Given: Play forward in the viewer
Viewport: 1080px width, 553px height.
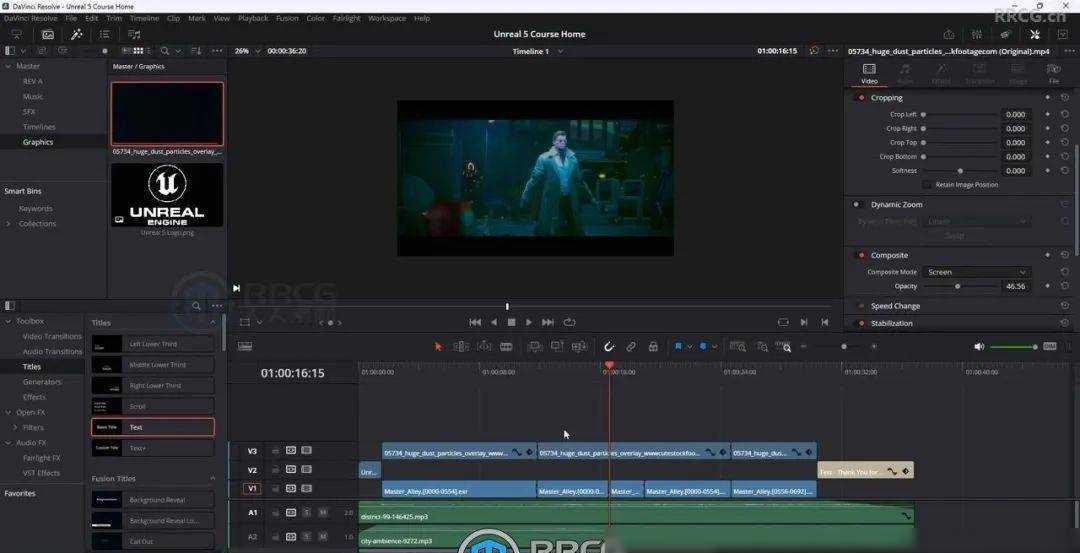Looking at the screenshot, I should coord(529,322).
